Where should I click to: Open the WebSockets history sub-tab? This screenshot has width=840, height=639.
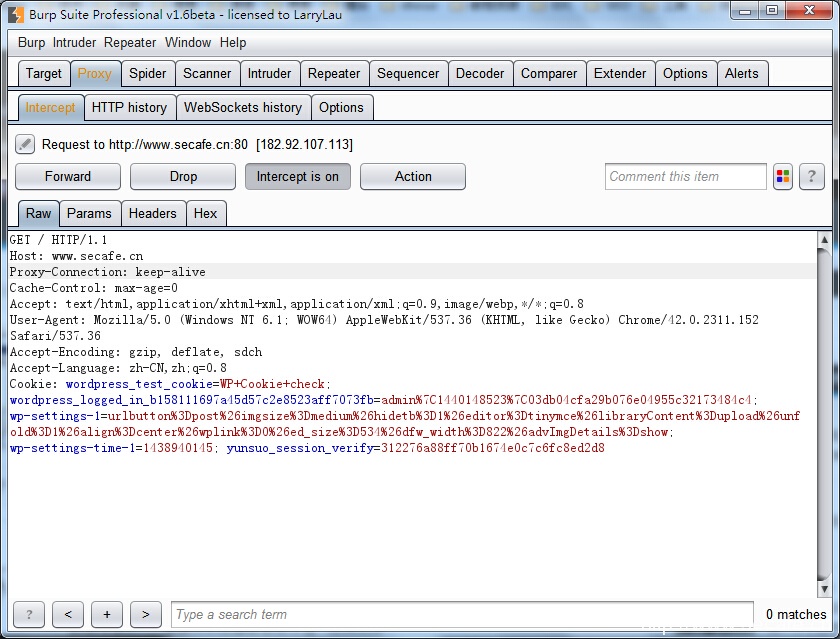point(243,107)
